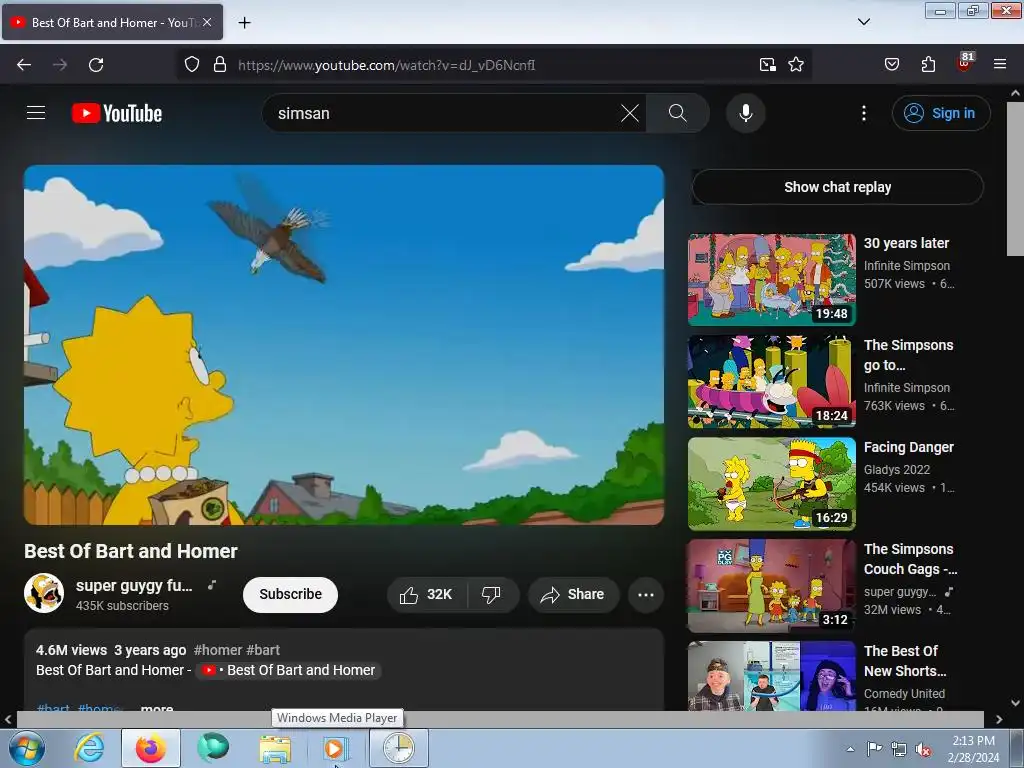Open The Simpsons go to... thumbnail
This screenshot has height=768, width=1024.
click(x=771, y=382)
